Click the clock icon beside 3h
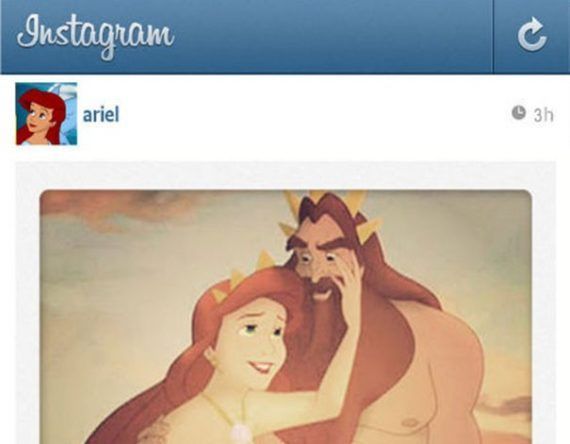 (x=519, y=112)
